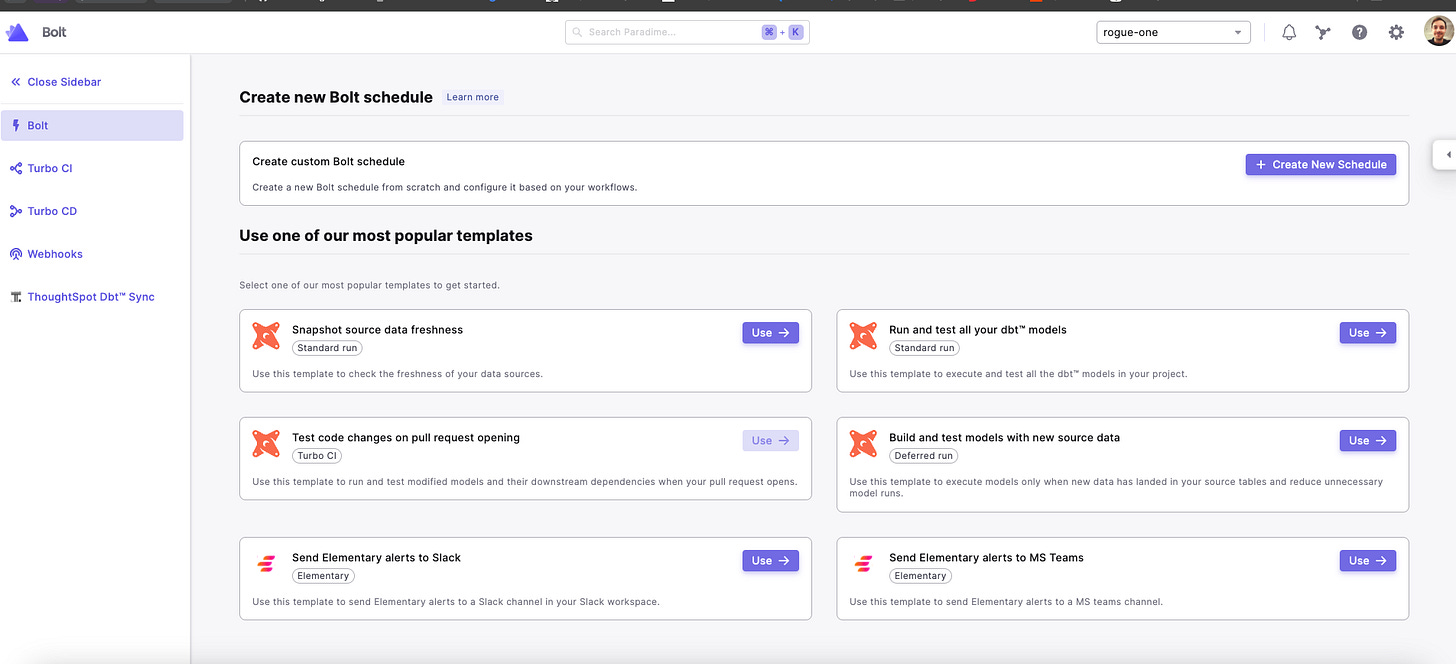Click Standard run tag on Snapshot card
Screen dimensions: 1456x664
click(327, 348)
